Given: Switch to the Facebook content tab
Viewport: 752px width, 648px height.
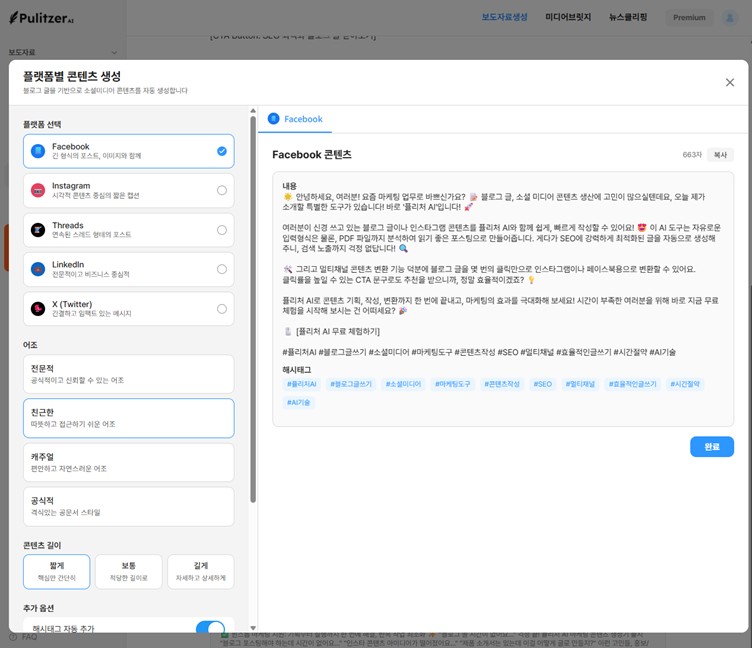Looking at the screenshot, I should coord(295,119).
